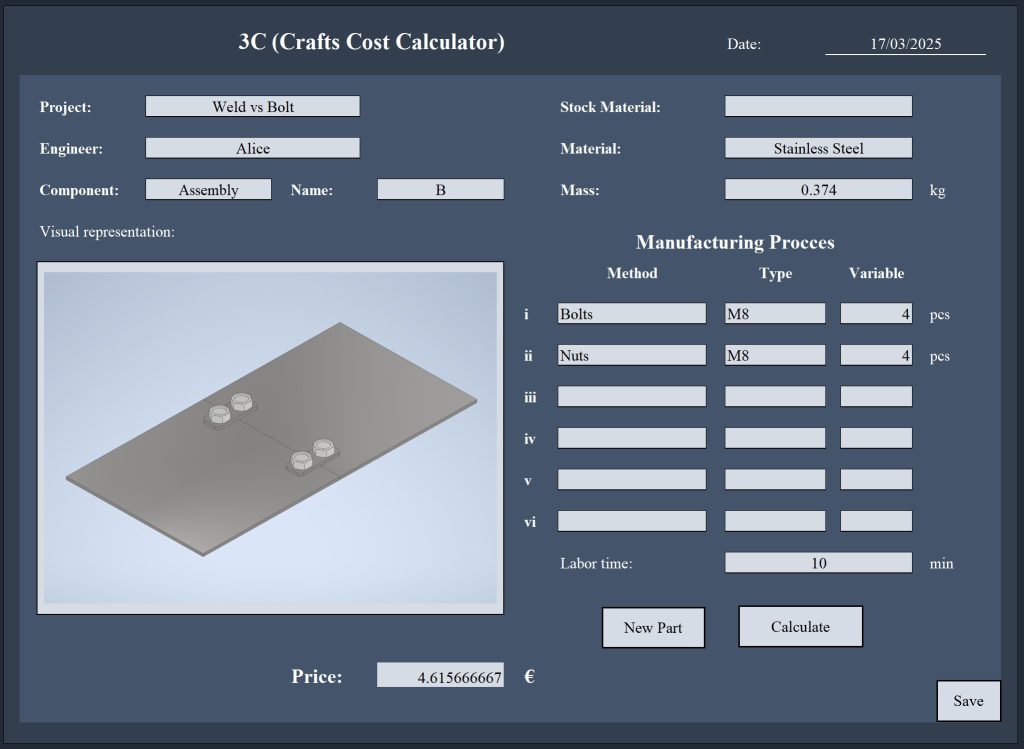The width and height of the screenshot is (1024, 749).
Task: Click the empty row iii Method field
Action: [x=632, y=397]
